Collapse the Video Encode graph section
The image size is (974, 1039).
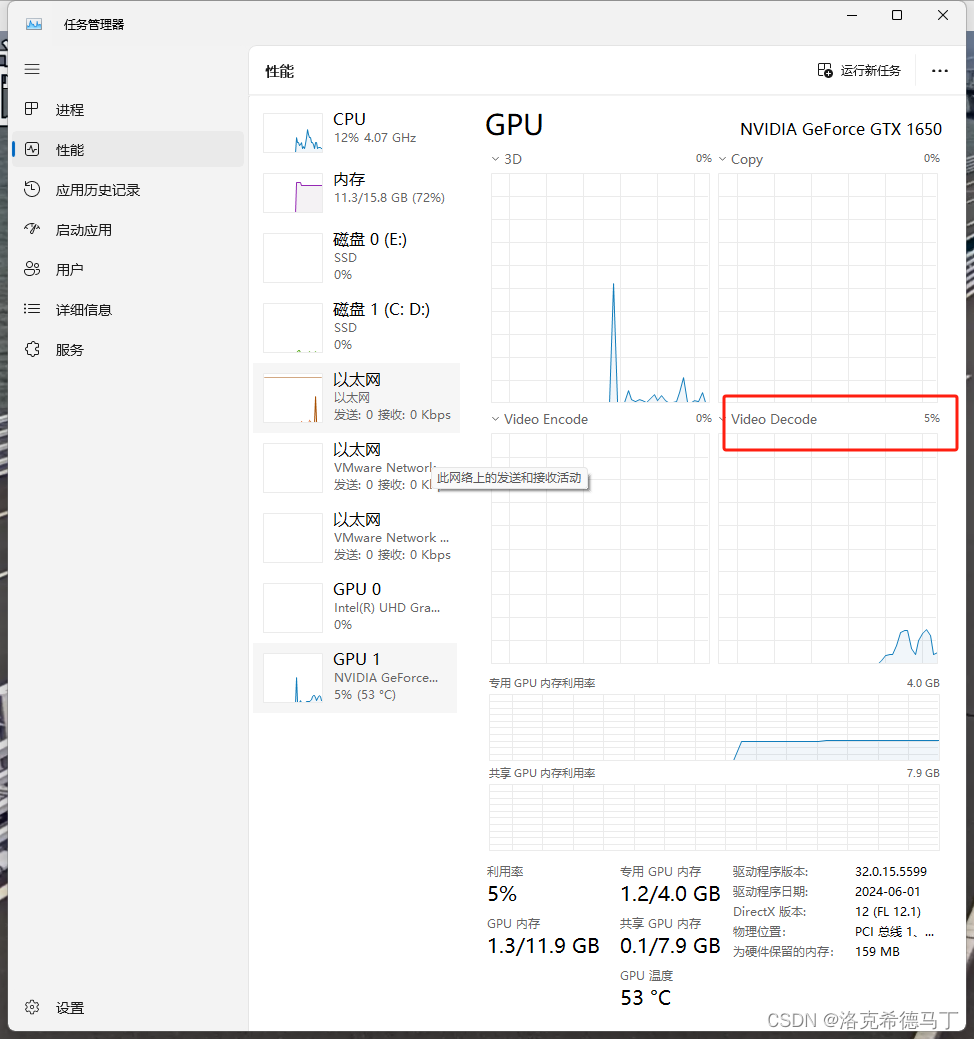[495, 419]
